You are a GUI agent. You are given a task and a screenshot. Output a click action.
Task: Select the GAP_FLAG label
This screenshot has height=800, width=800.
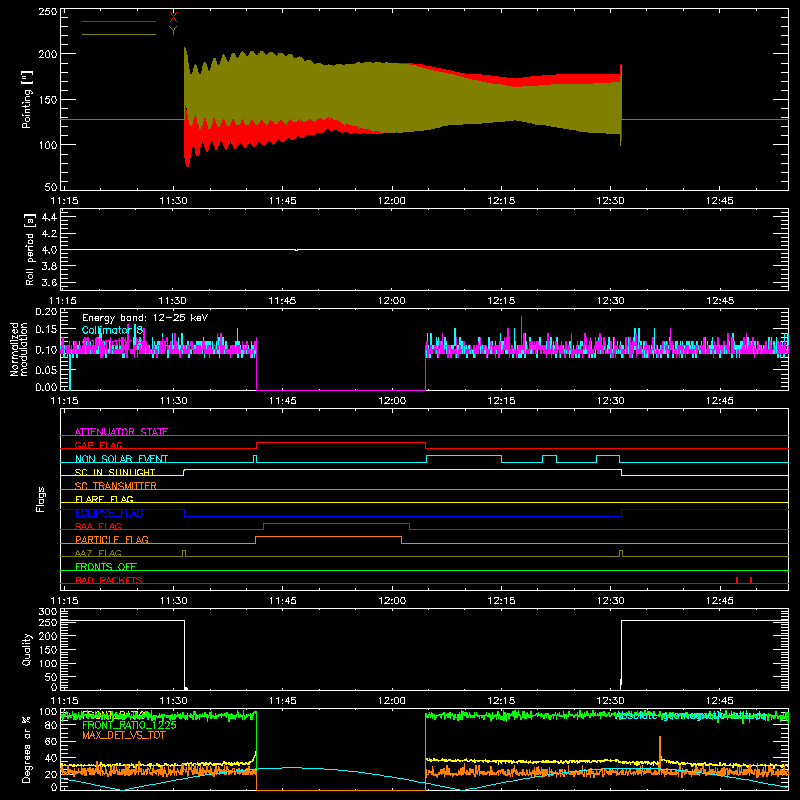click(99, 445)
